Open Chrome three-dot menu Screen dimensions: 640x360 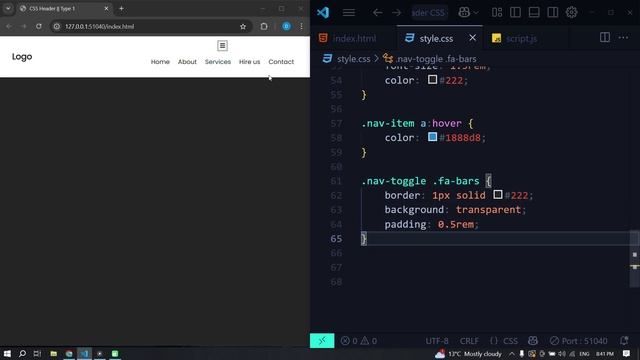(x=301, y=27)
